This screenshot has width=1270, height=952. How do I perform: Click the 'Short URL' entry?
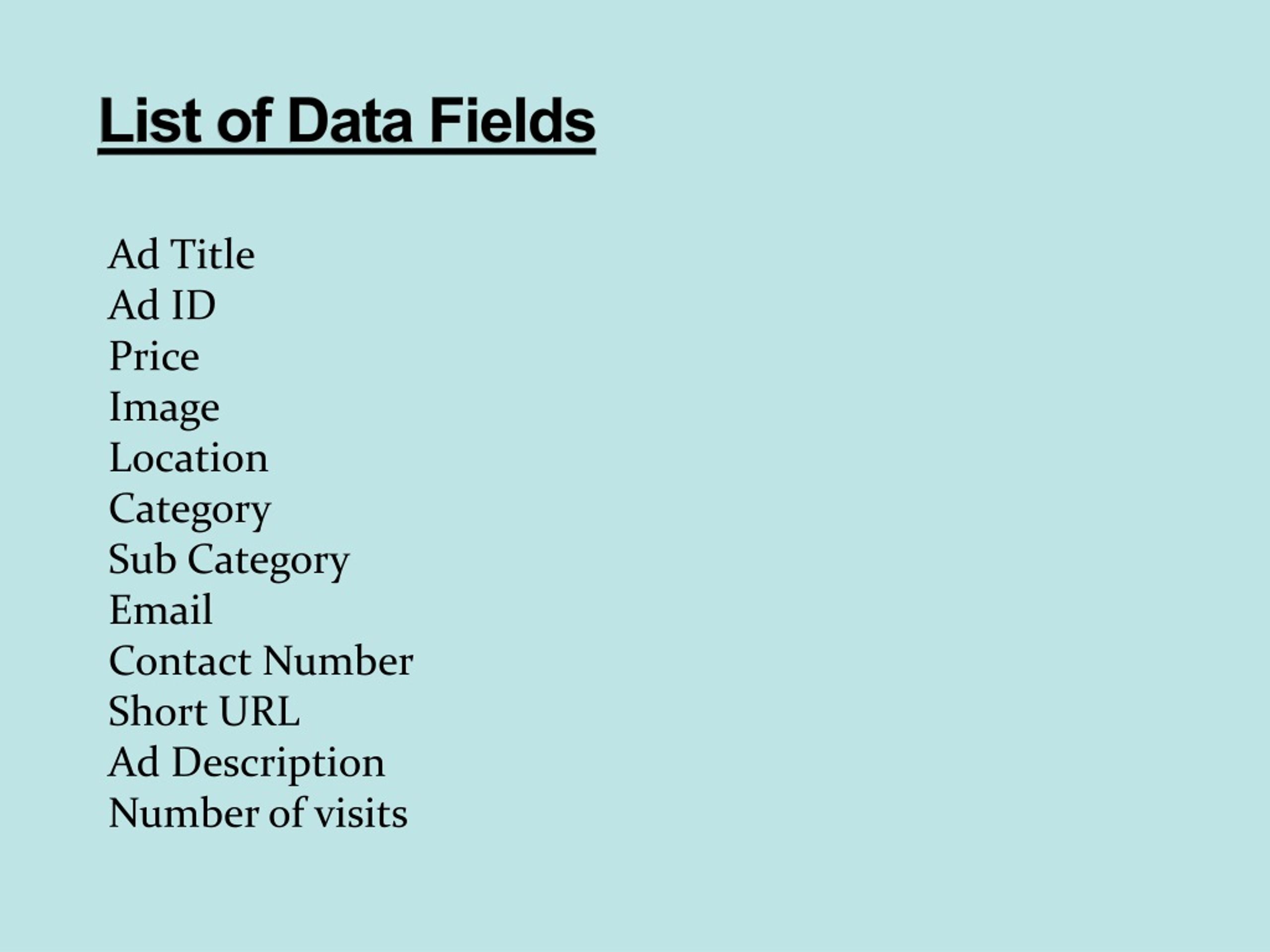(204, 712)
